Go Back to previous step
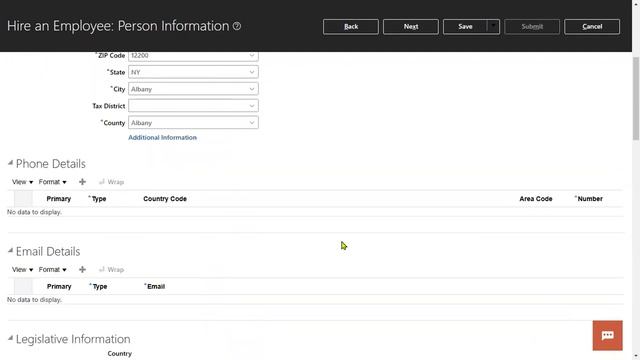The width and height of the screenshot is (640, 360). coord(351,27)
